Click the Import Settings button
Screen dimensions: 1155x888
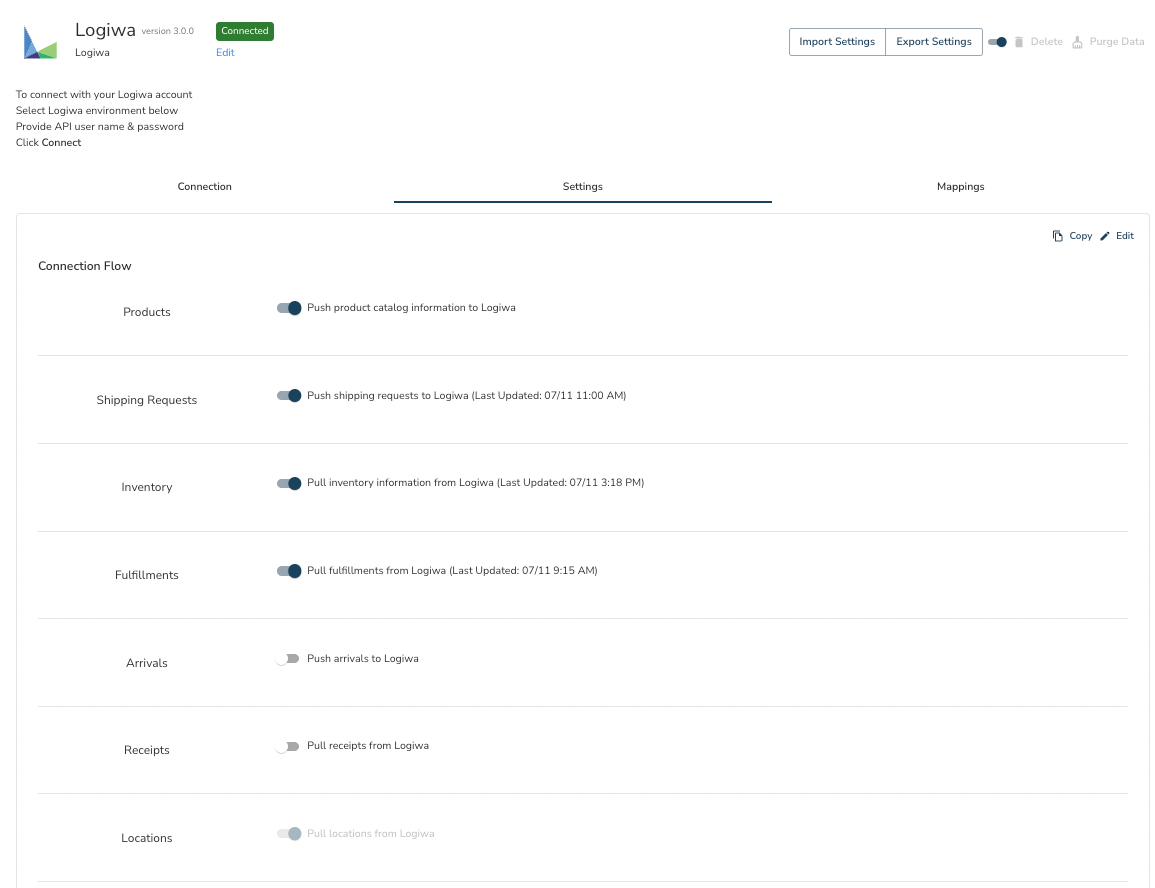tap(837, 42)
